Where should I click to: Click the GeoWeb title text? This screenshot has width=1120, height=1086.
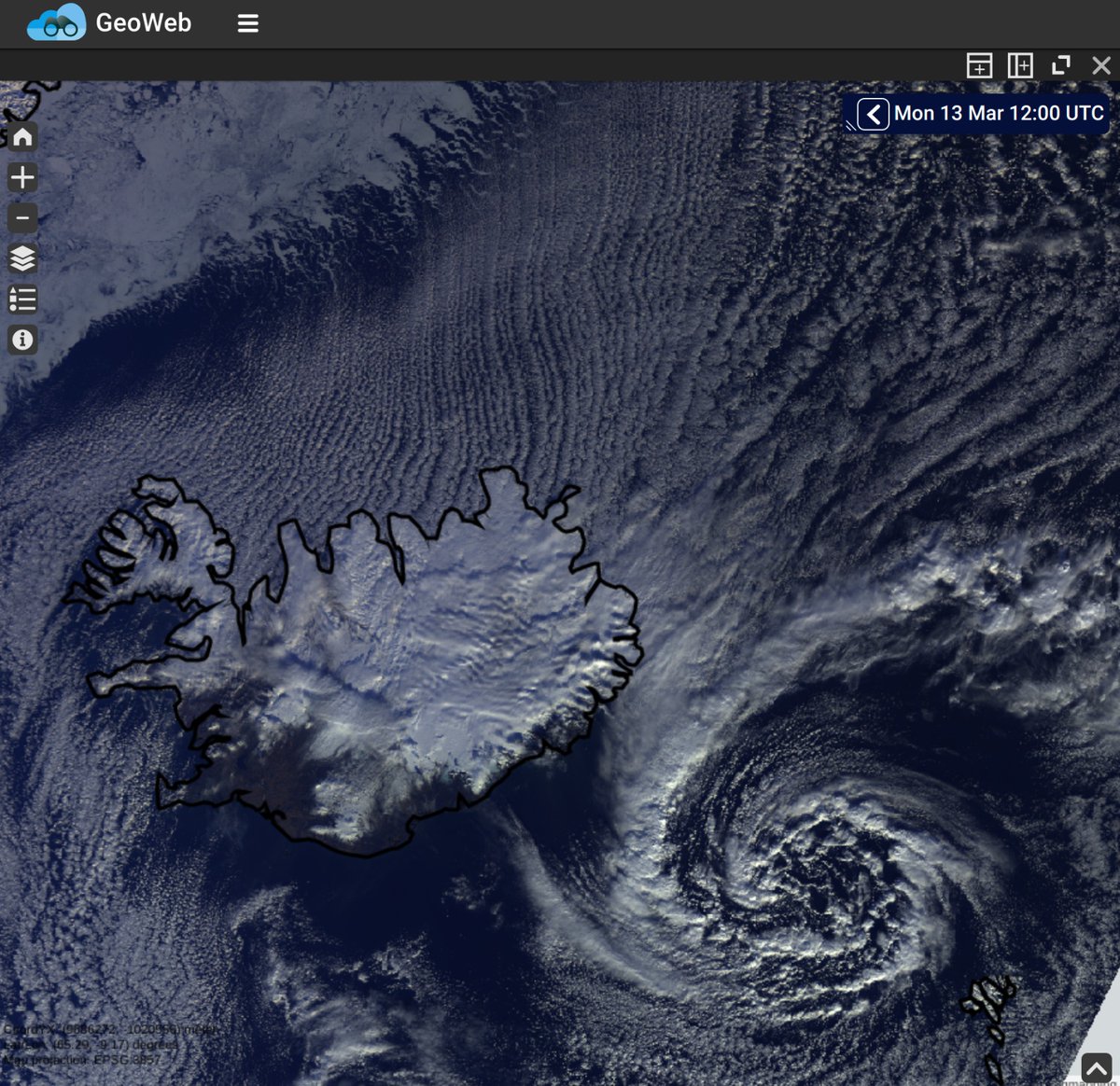tap(144, 22)
